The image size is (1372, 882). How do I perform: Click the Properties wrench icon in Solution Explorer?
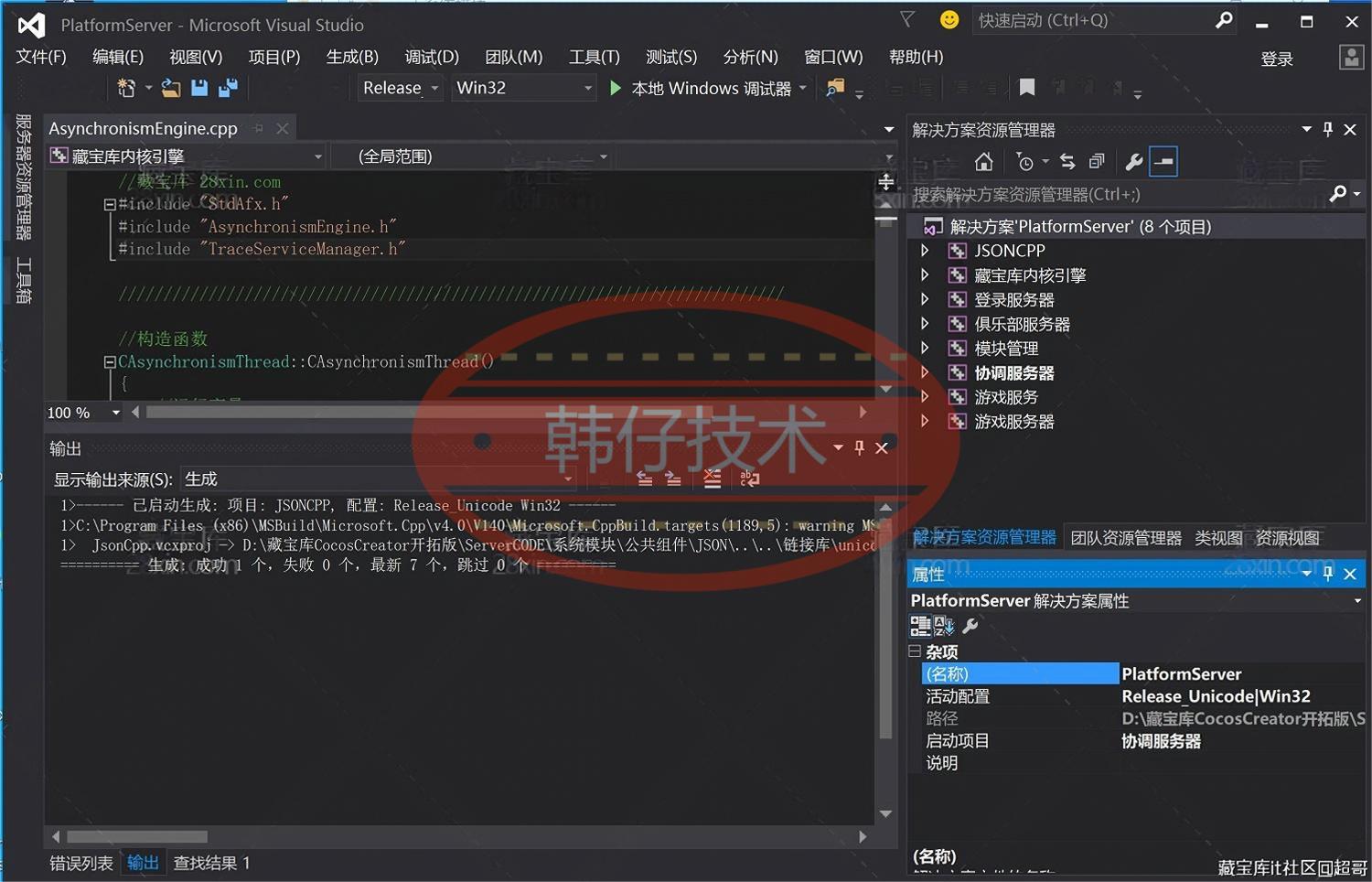click(1134, 162)
